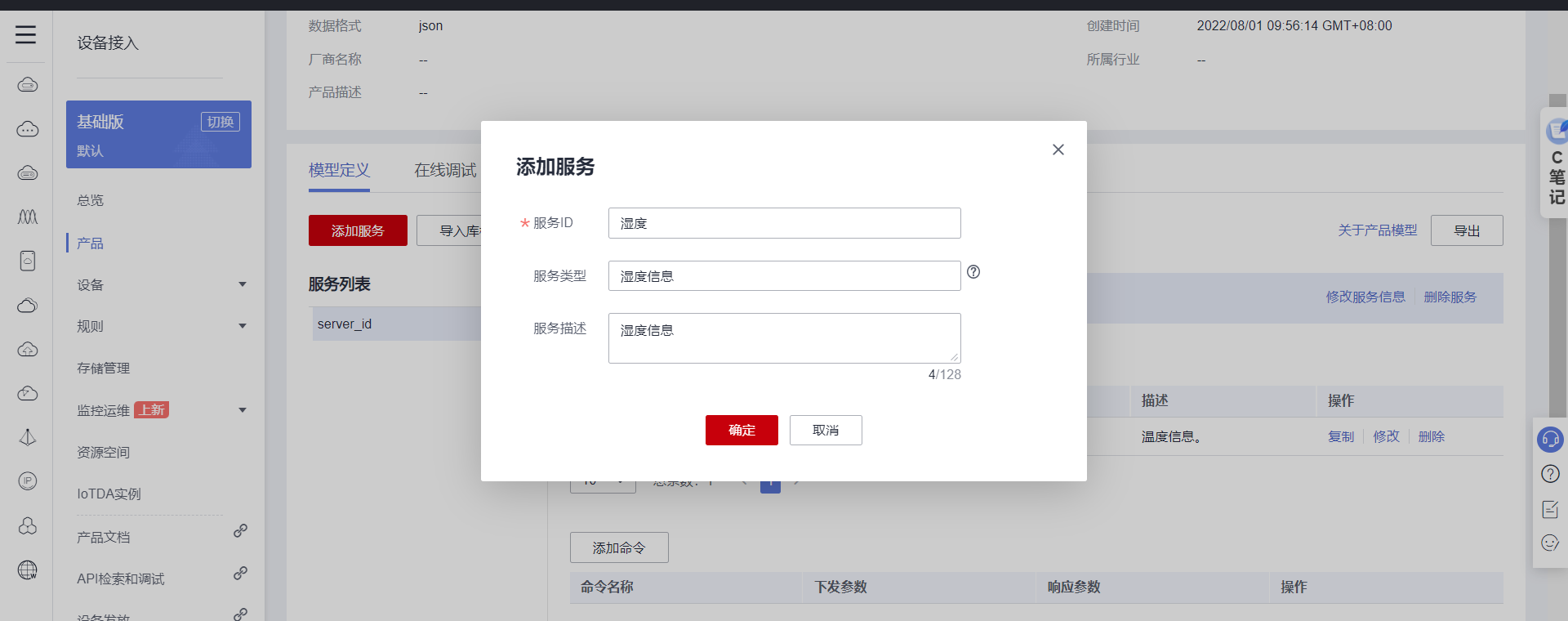Open the C笔记 notes widget
Image resolution: width=1568 pixels, height=621 pixels.
1556,163
